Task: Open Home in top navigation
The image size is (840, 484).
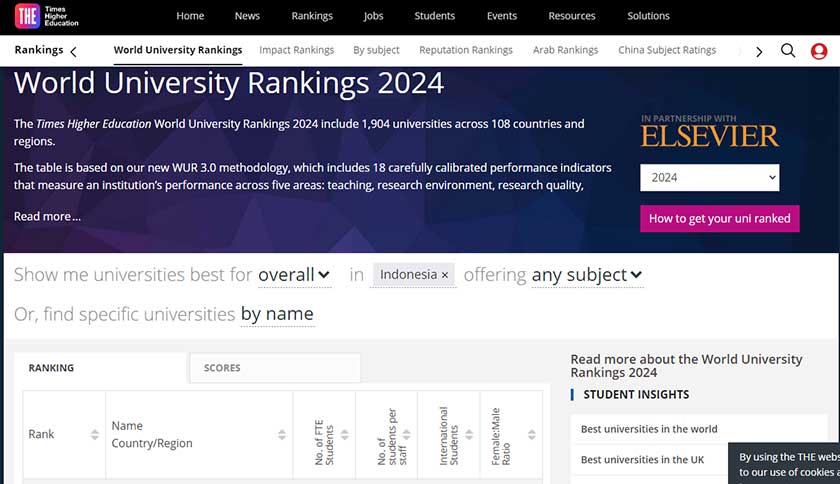Action: click(190, 16)
